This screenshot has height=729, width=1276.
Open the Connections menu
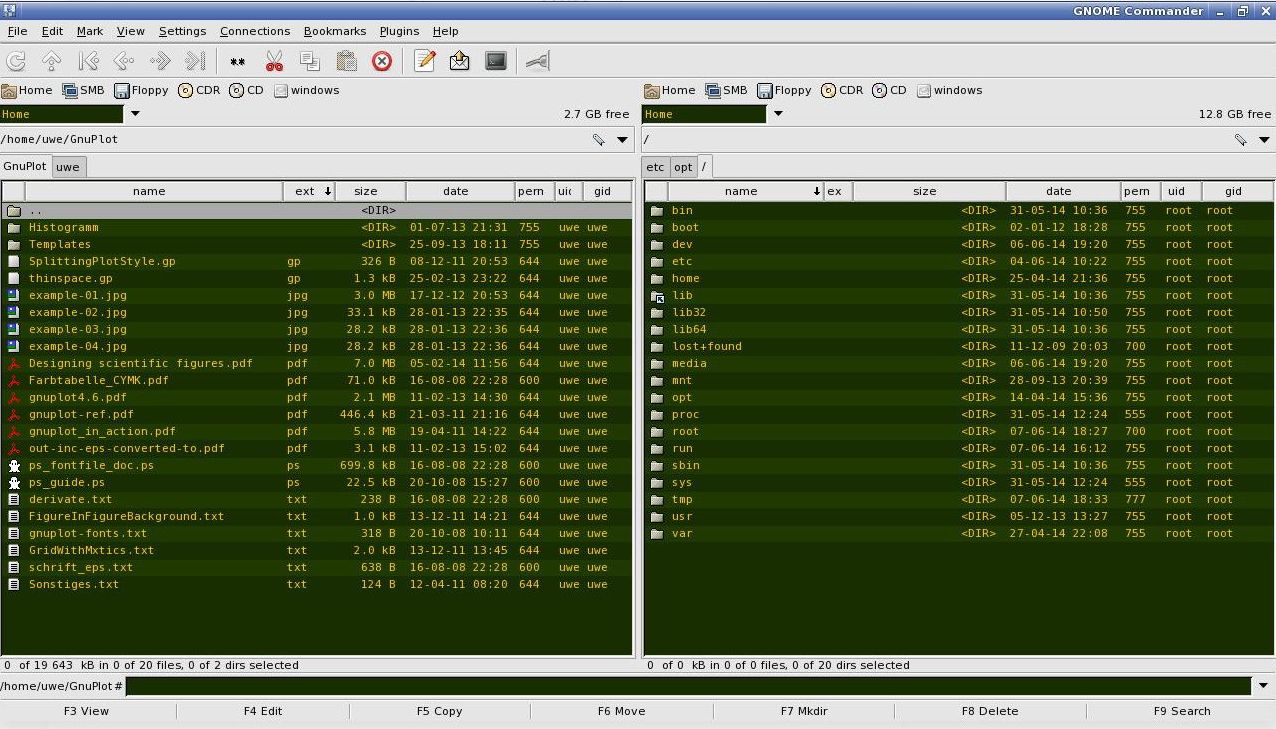pyautogui.click(x=255, y=31)
